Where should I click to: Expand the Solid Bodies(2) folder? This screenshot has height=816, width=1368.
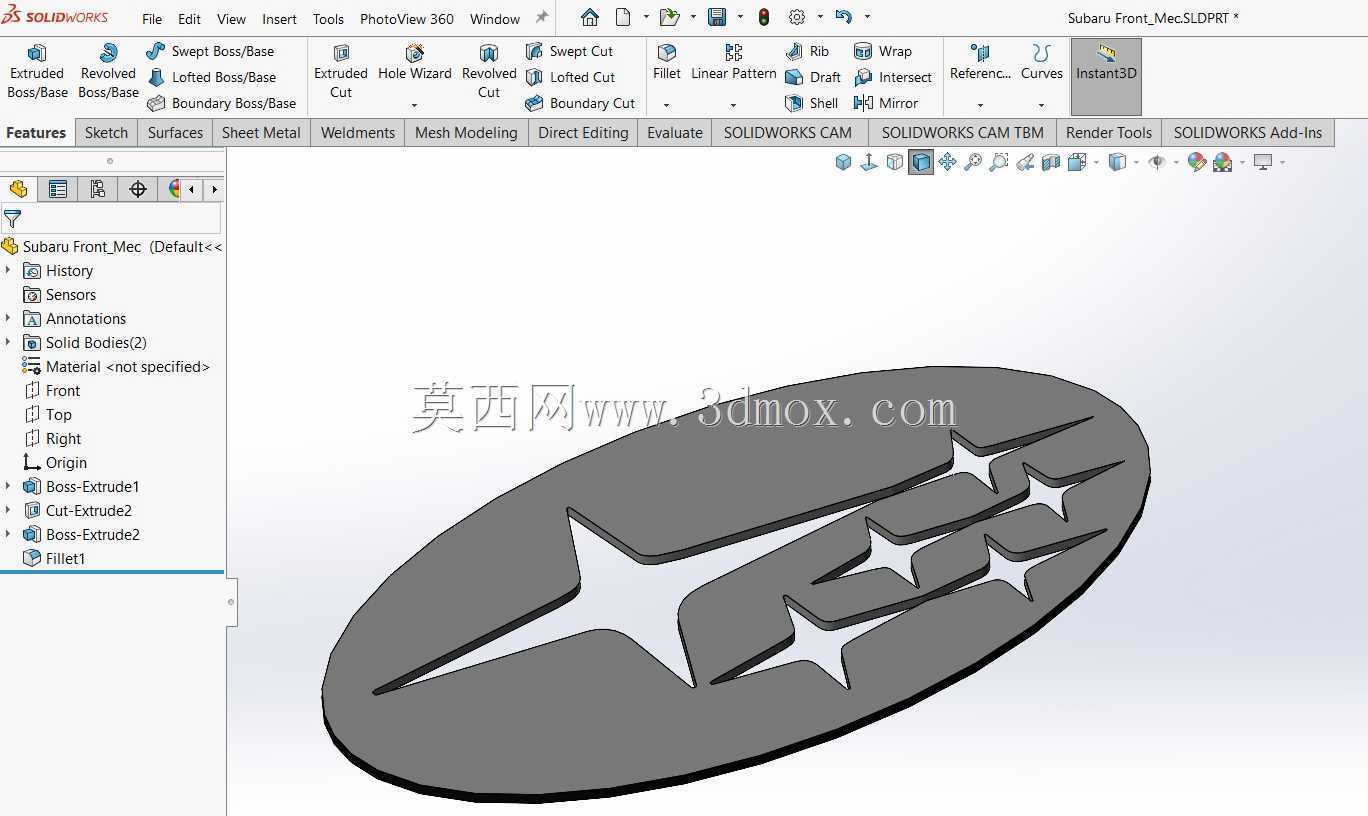tap(8, 342)
